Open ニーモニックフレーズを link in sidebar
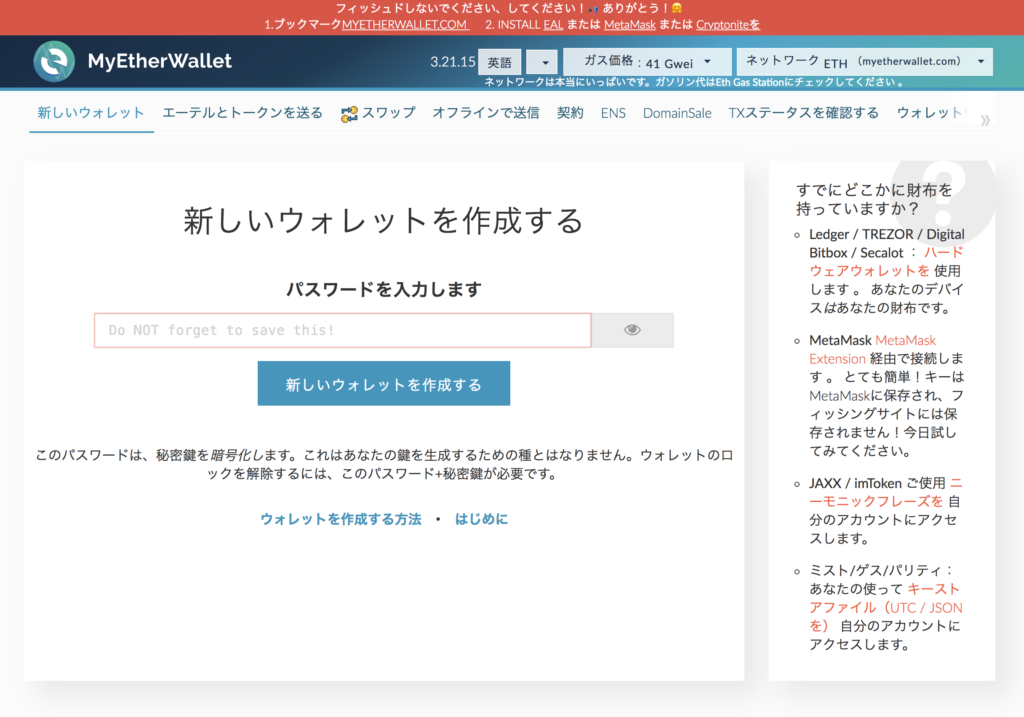This screenshot has width=1024, height=717. point(886,492)
